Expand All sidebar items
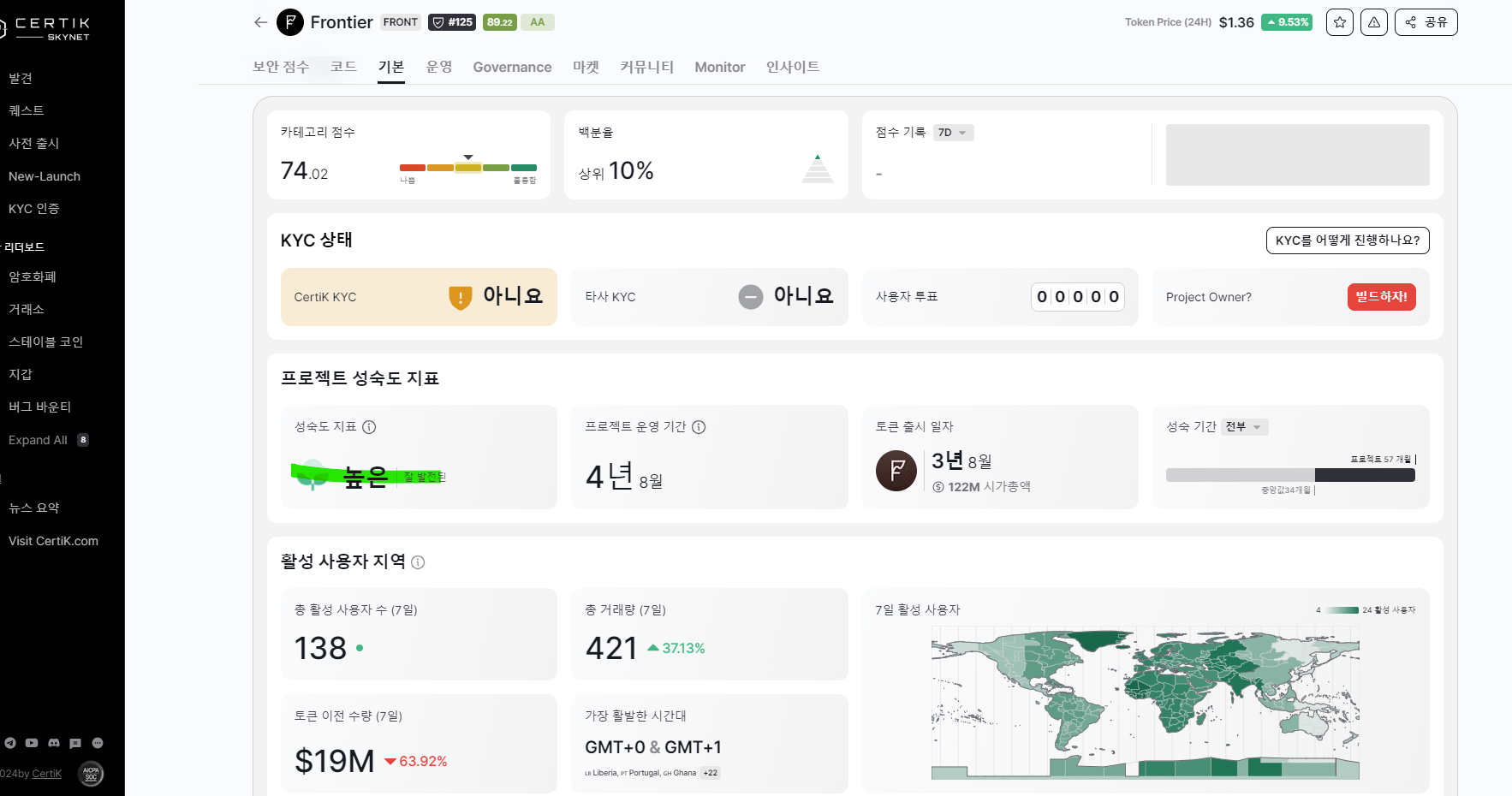1512x796 pixels. click(x=48, y=440)
